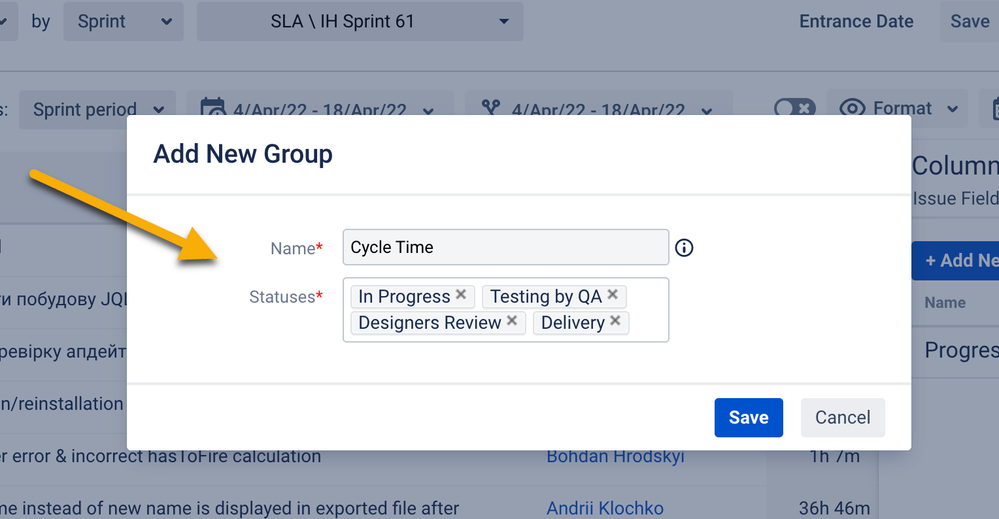This screenshot has height=519, width=999.
Task: Remove the Delivery status tag
Action: 615,321
